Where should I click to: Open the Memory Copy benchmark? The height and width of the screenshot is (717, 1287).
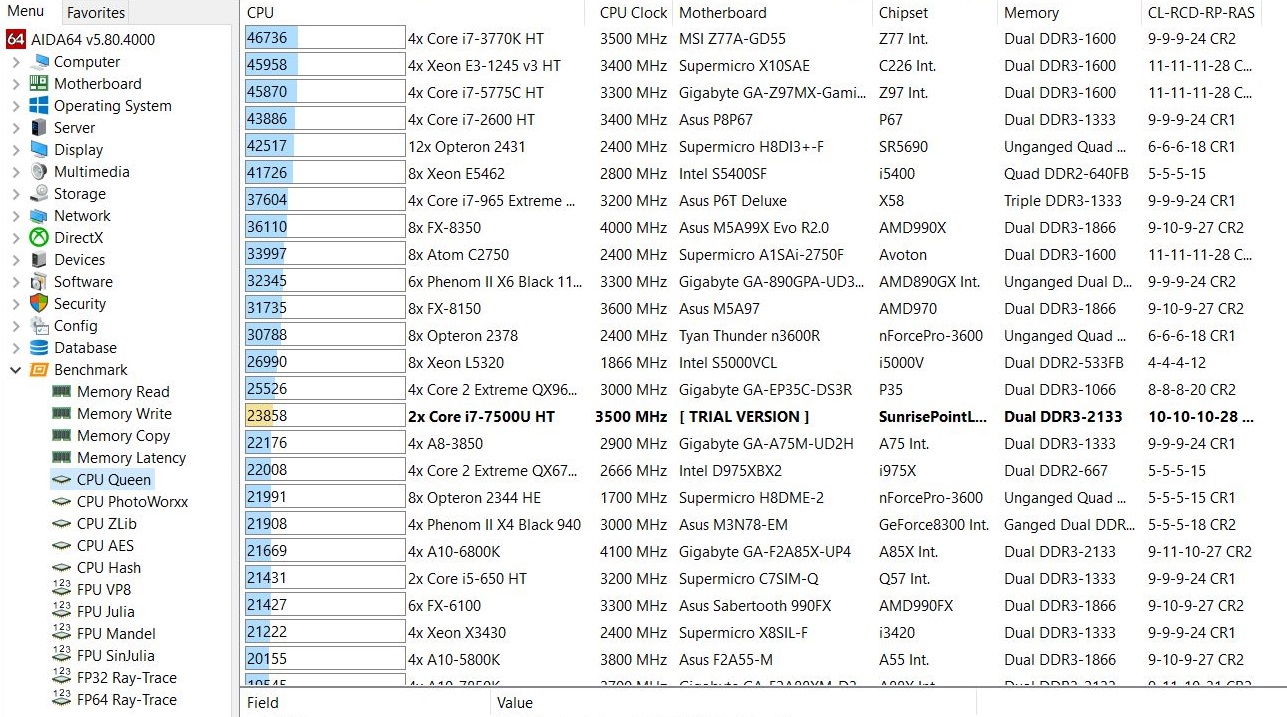pos(123,436)
